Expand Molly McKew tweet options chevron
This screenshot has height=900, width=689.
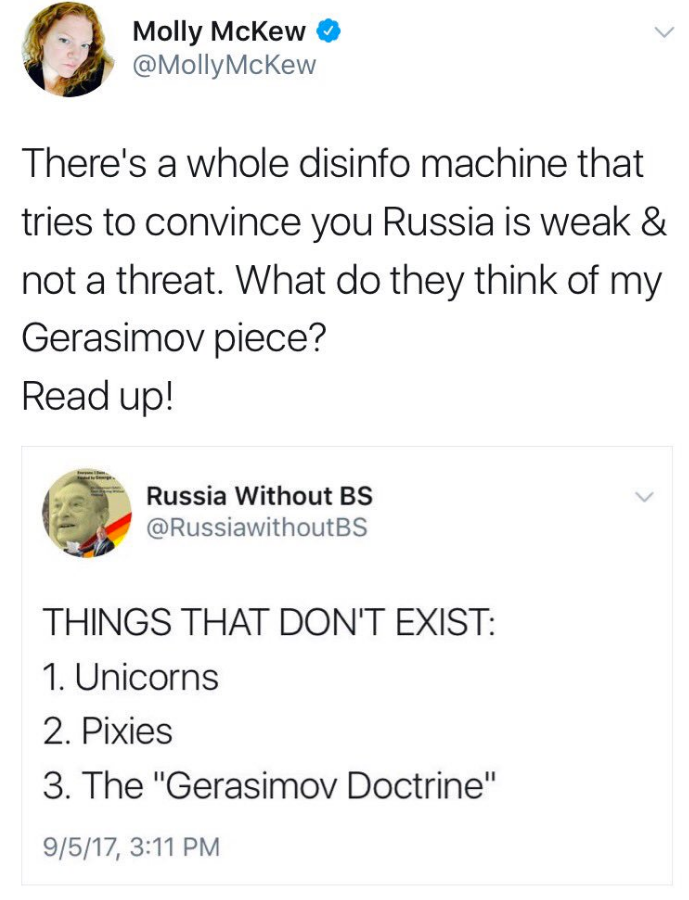pyautogui.click(x=664, y=32)
